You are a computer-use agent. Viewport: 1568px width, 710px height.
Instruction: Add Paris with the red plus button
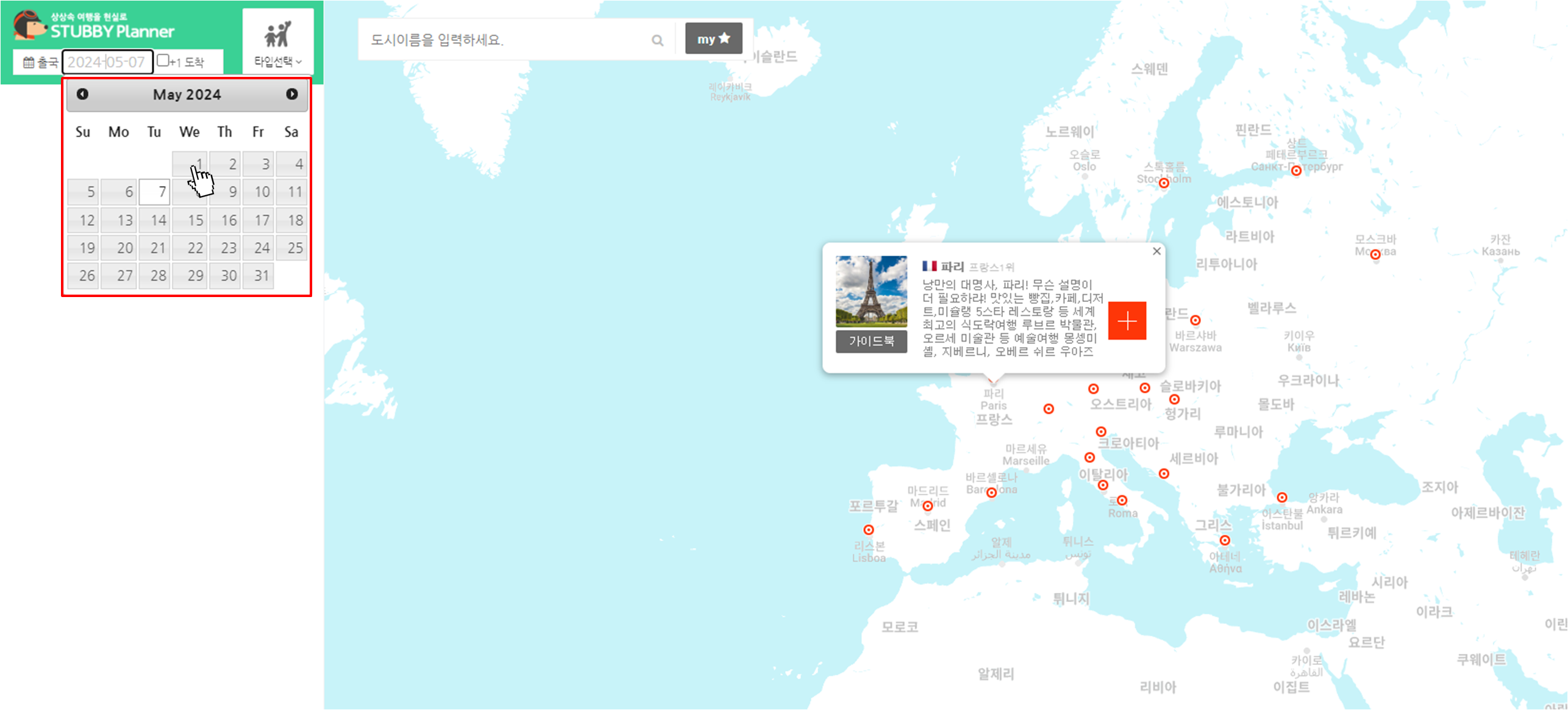coord(1127,320)
